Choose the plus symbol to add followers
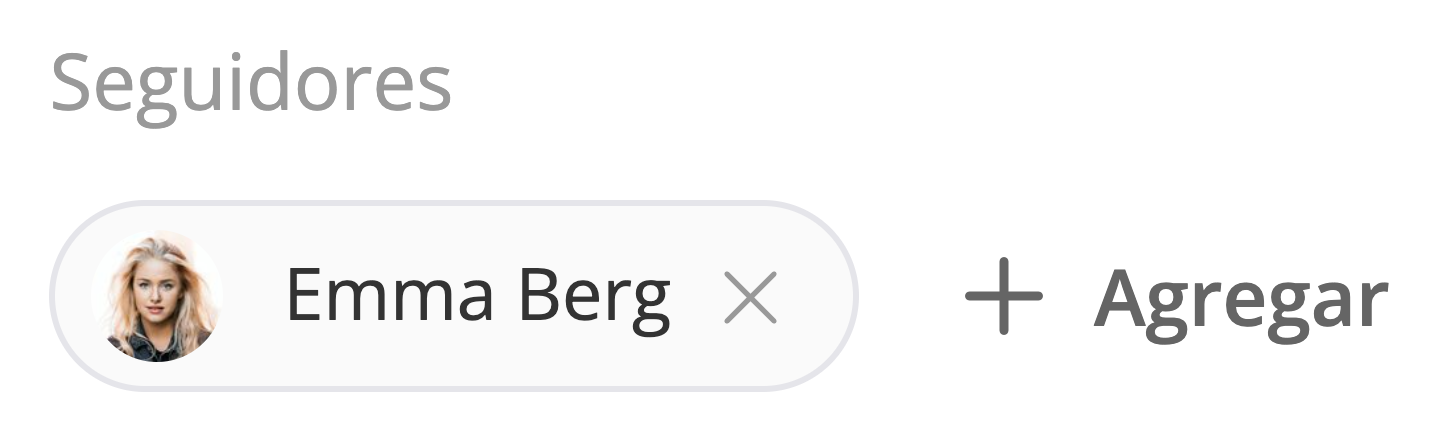Viewport: 1434px width, 428px height. (x=1003, y=296)
